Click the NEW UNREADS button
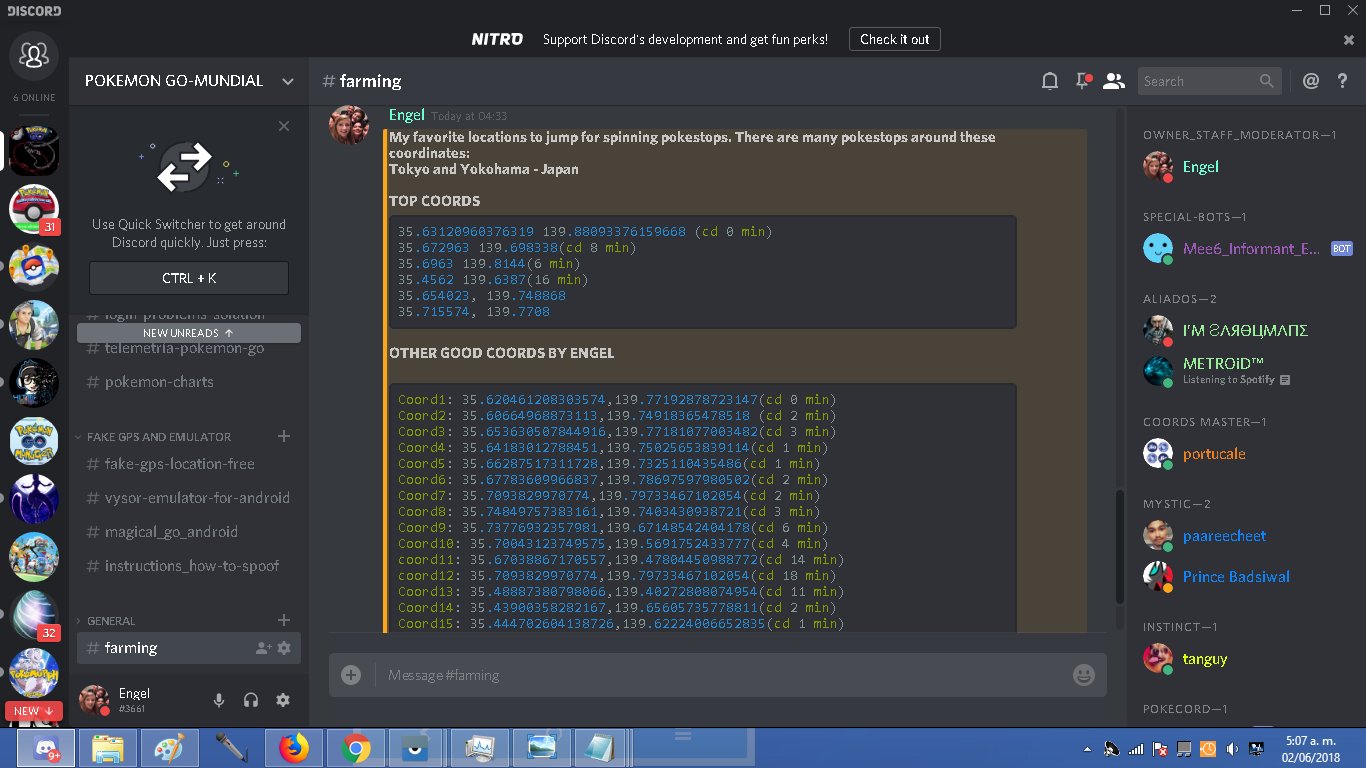 (189, 333)
